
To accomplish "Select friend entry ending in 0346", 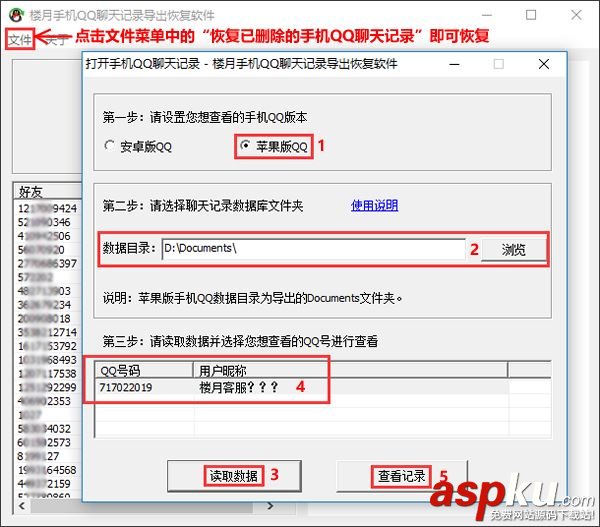I will coord(44,222).
